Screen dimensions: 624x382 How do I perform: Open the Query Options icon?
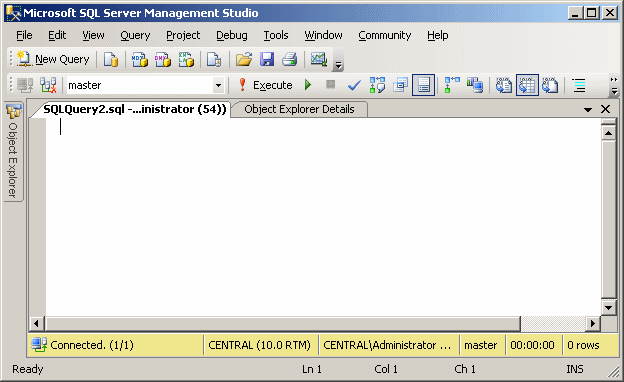pos(400,85)
